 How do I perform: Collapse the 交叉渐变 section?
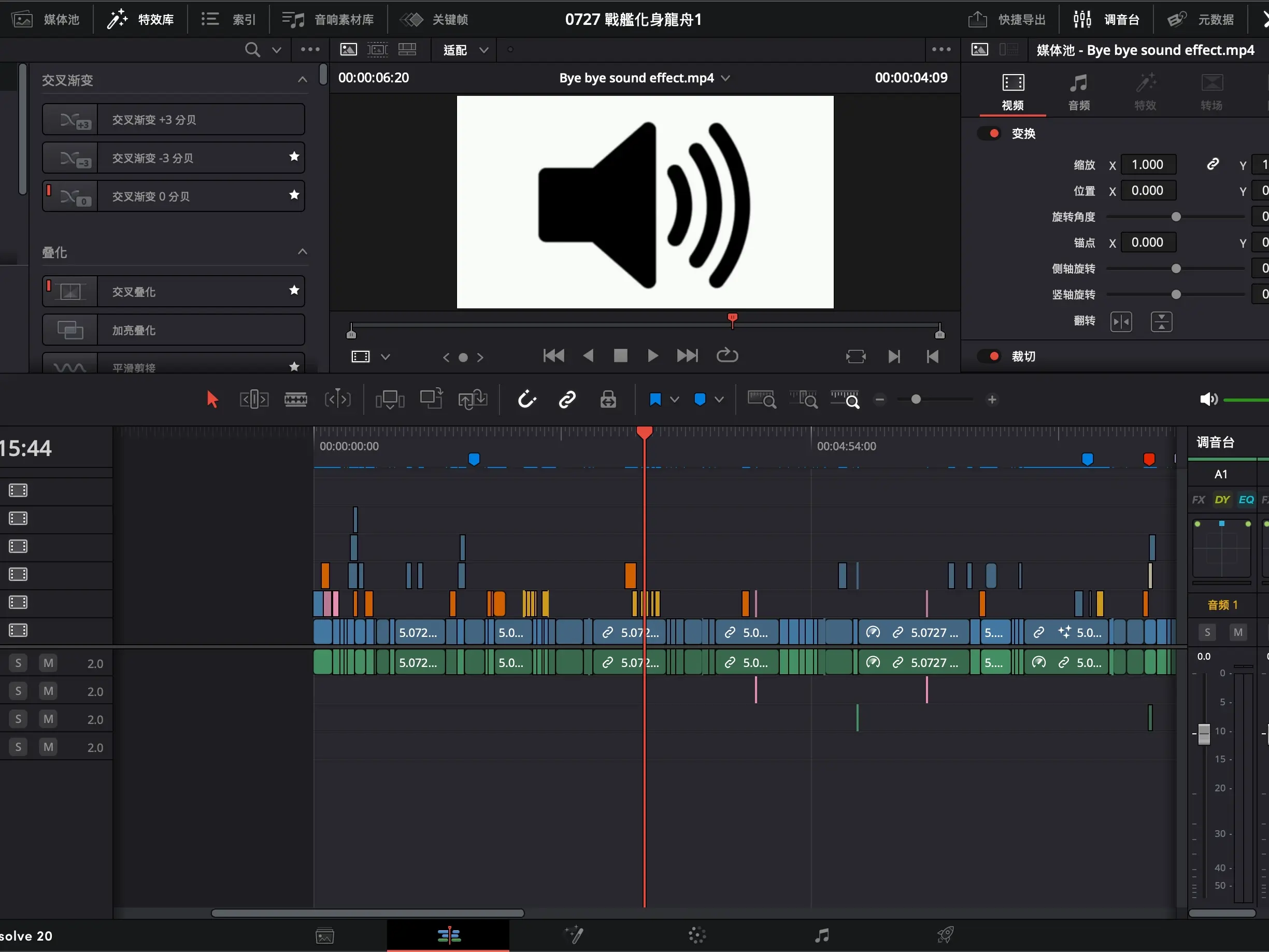302,80
